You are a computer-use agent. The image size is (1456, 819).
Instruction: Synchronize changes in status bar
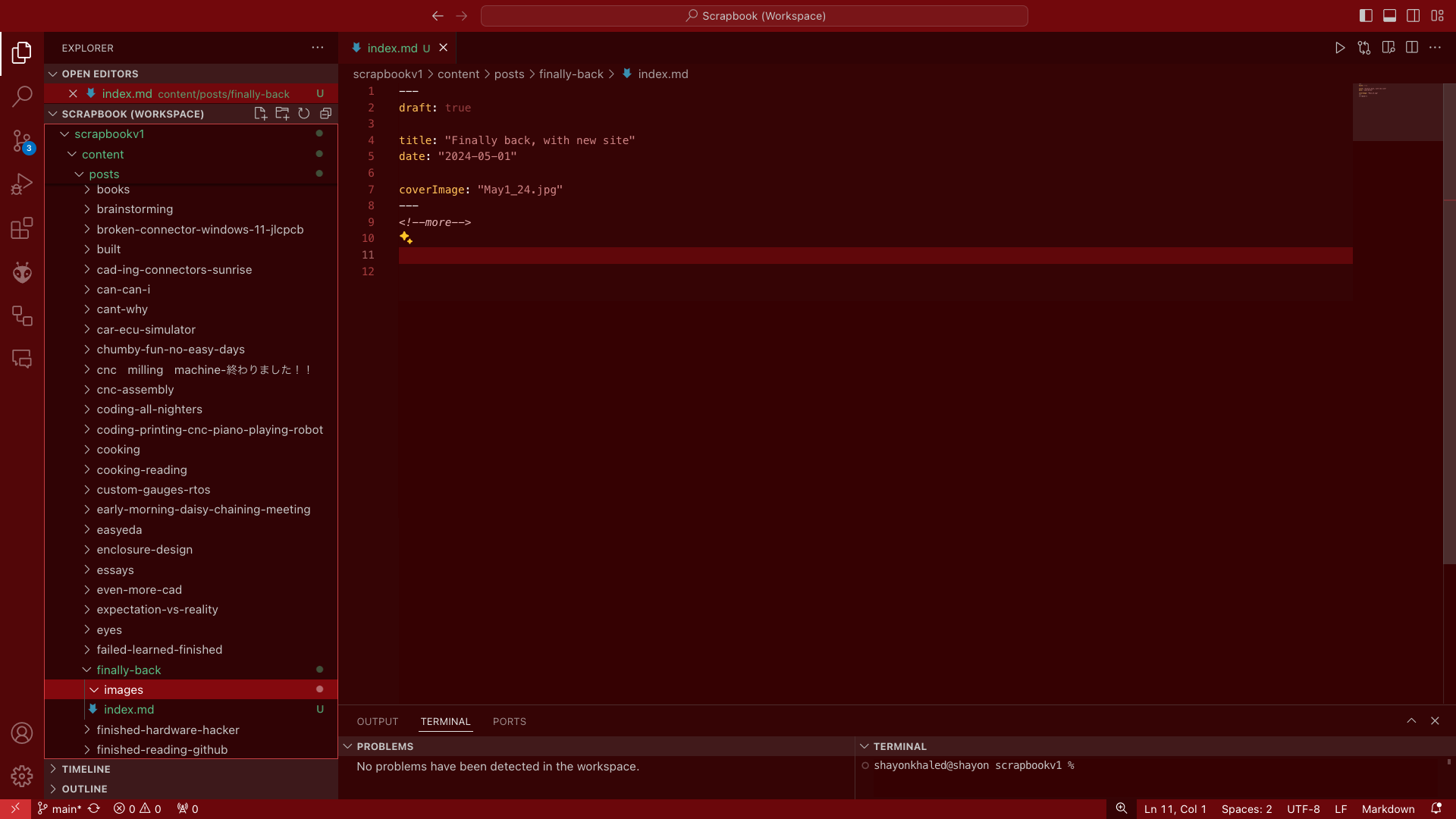coord(94,809)
